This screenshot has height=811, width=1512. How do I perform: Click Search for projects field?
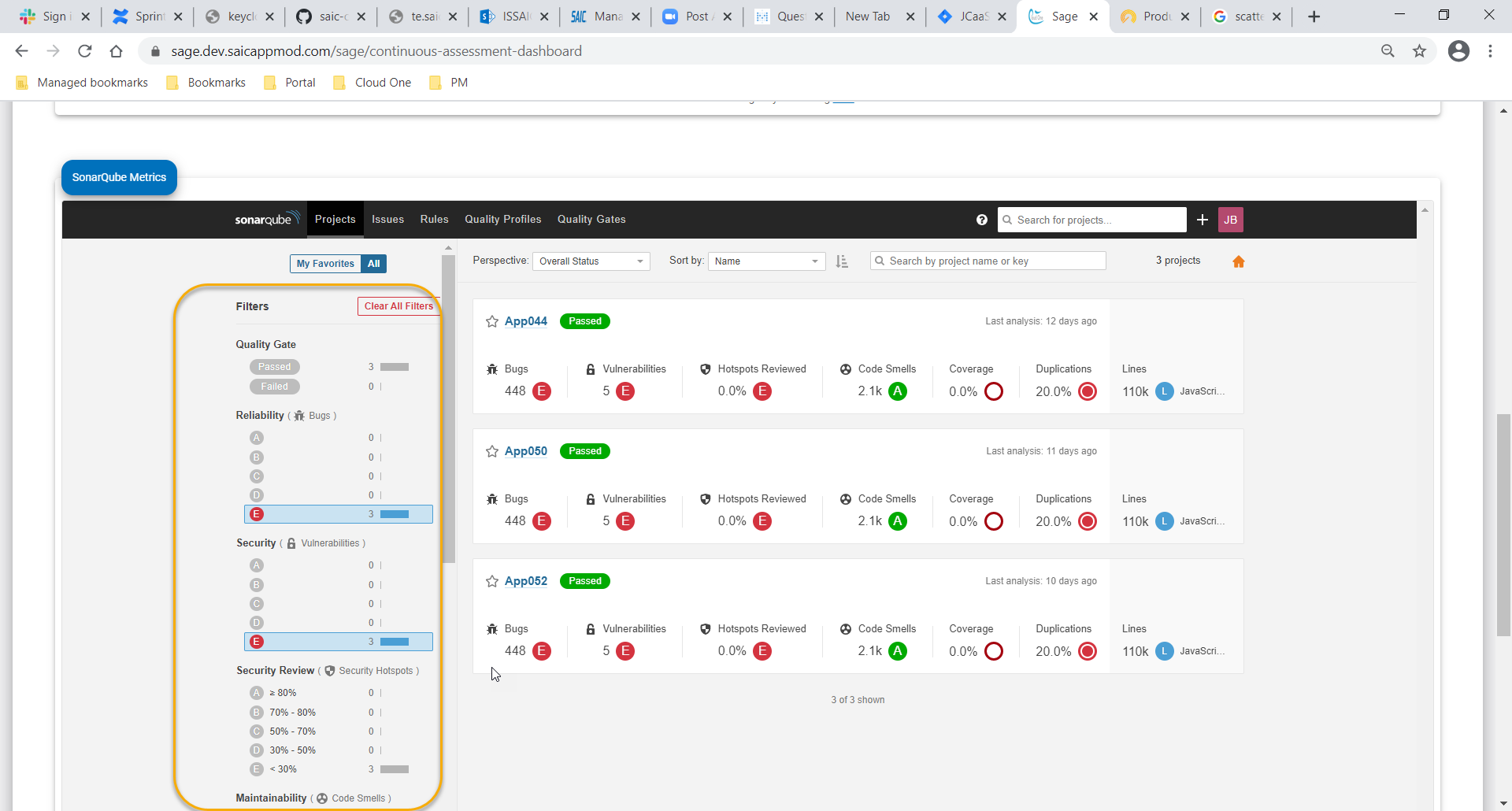[1092, 220]
